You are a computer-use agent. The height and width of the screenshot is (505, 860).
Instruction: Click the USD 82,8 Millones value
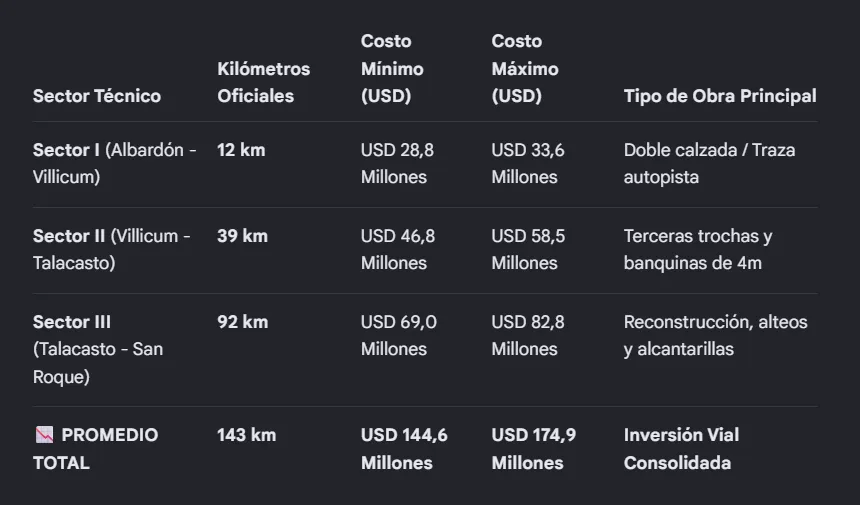pyautogui.click(x=528, y=336)
